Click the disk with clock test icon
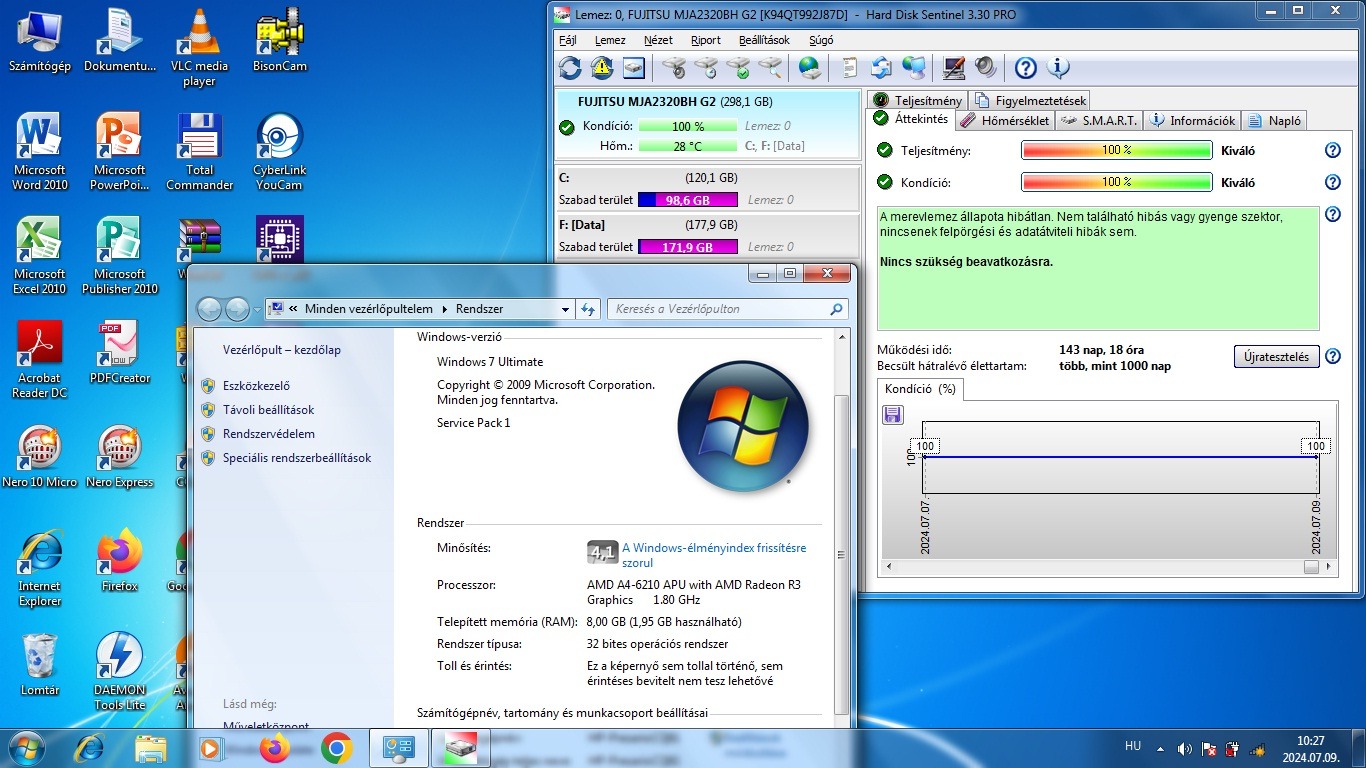The width and height of the screenshot is (1366, 768). [706, 67]
